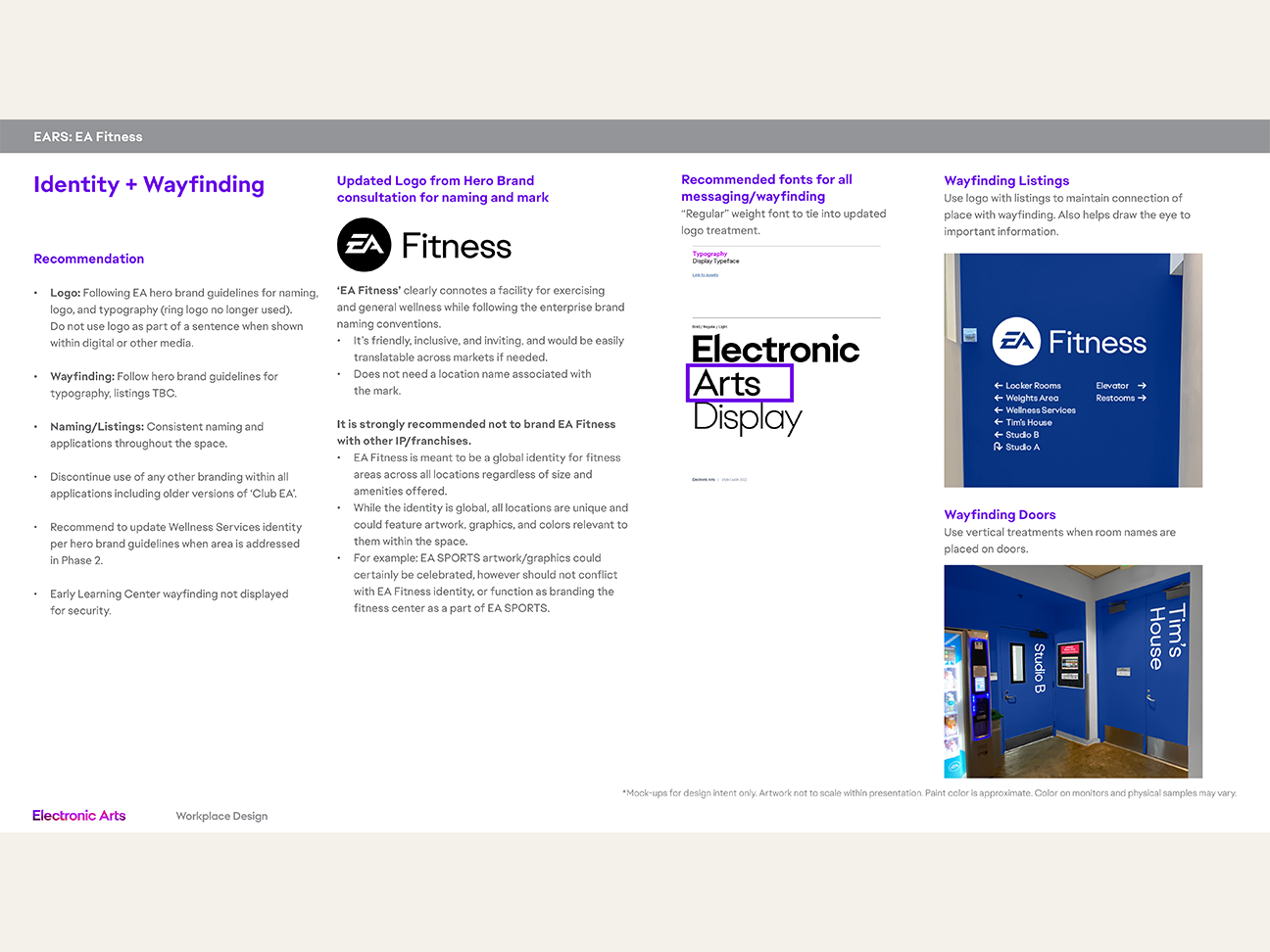Viewport: 1270px width, 952px height.
Task: Click the "Updated Logo from Hero Brand" heading
Action: (x=443, y=189)
